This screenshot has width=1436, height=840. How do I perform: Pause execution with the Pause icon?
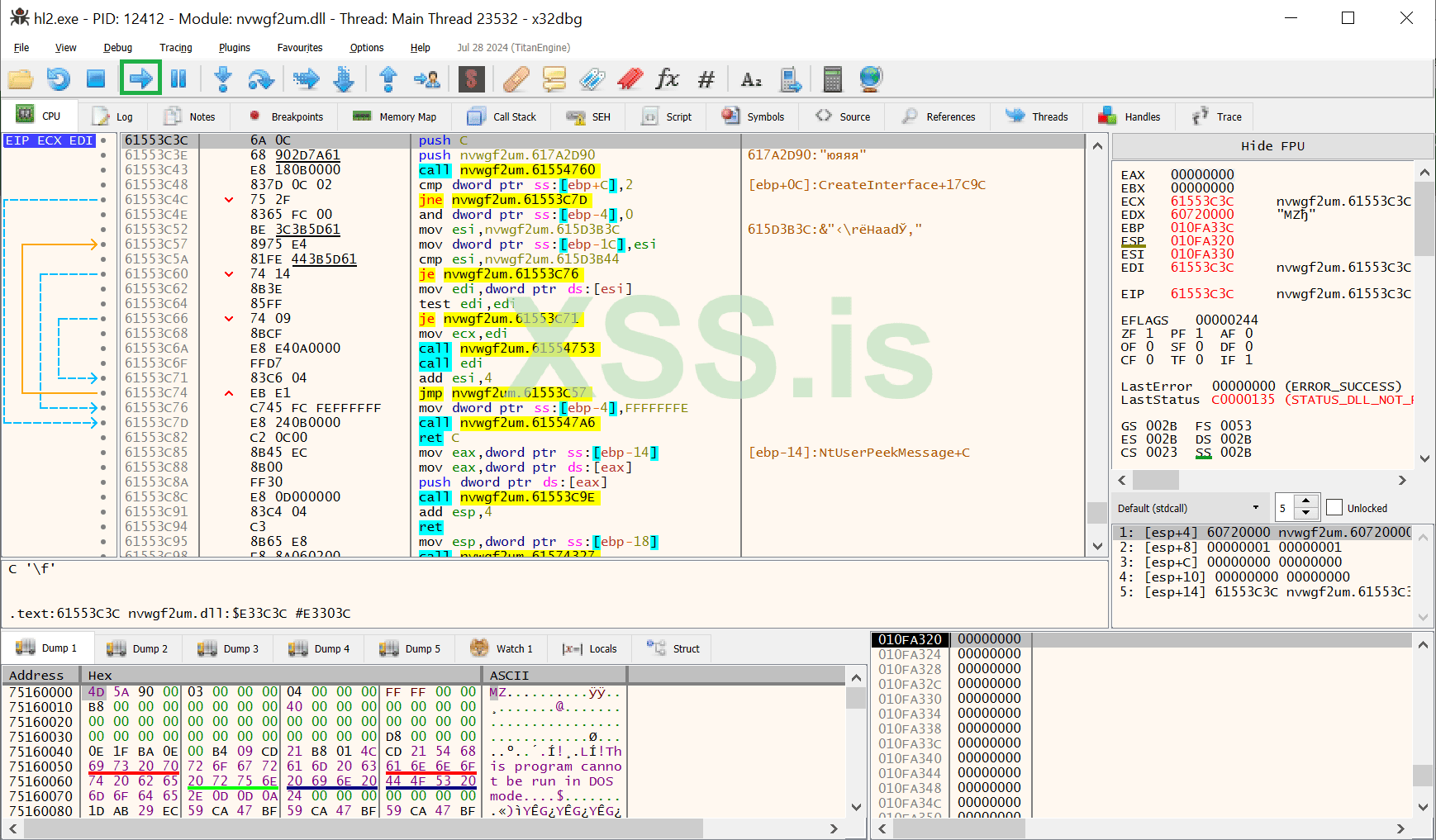pyautogui.click(x=178, y=79)
